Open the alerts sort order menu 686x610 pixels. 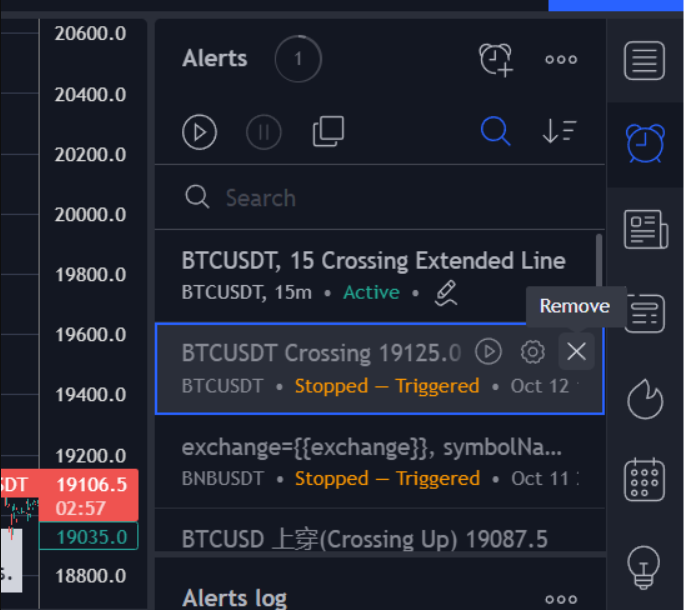click(x=560, y=131)
